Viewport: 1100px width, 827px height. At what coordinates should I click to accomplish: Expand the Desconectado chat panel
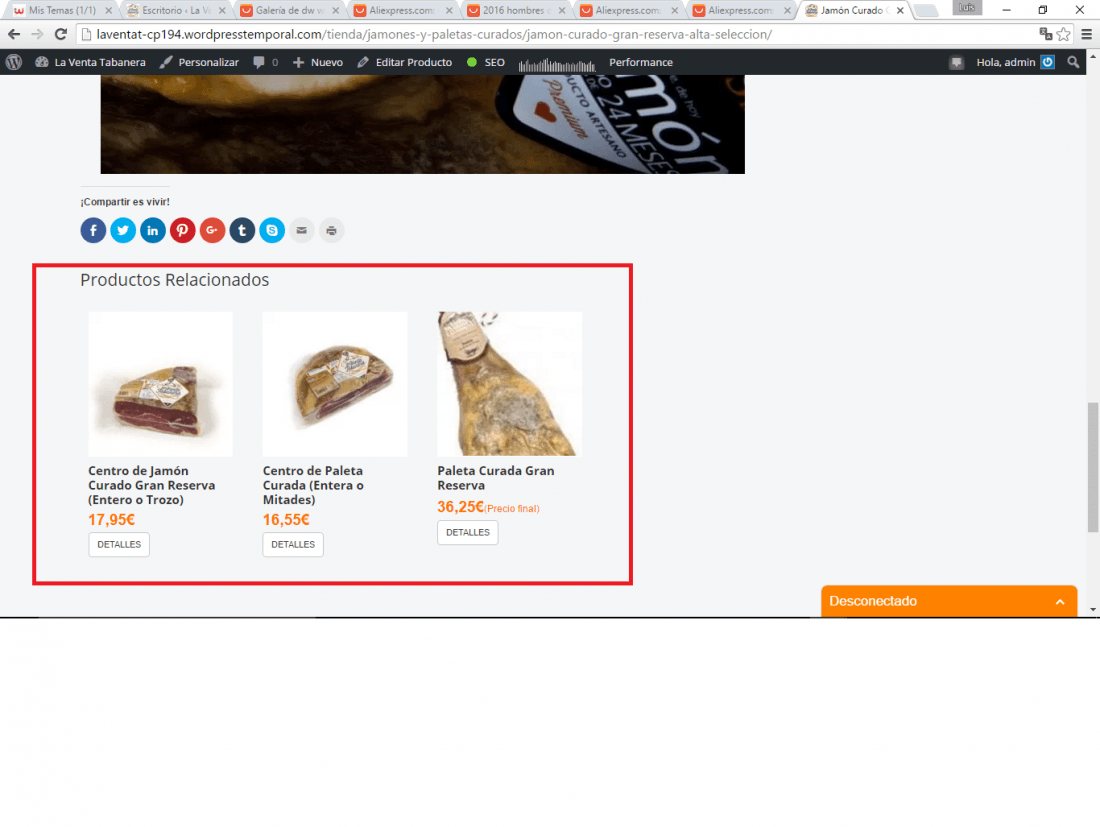pyautogui.click(x=948, y=601)
